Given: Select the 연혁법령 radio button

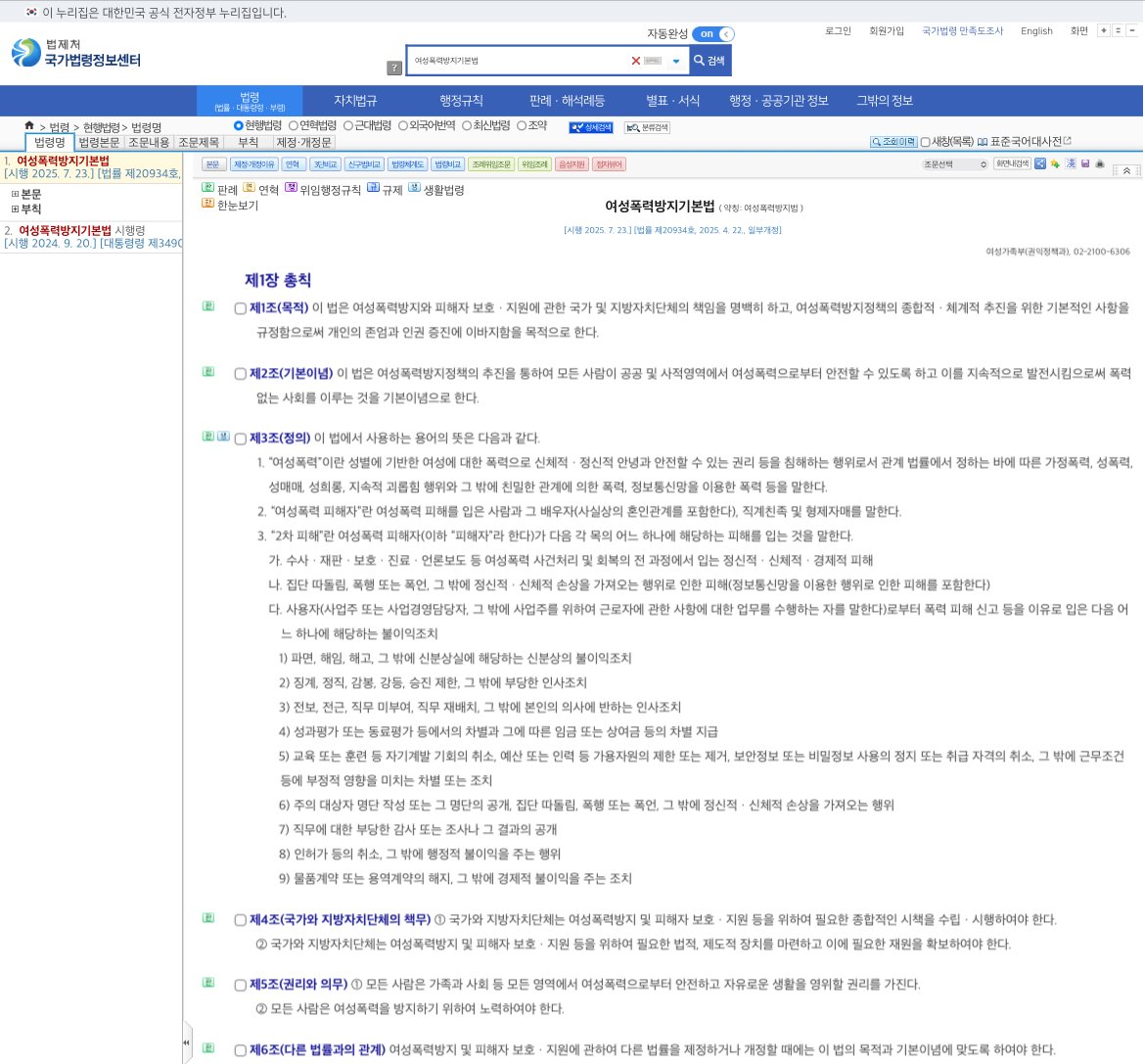Looking at the screenshot, I should (x=294, y=125).
